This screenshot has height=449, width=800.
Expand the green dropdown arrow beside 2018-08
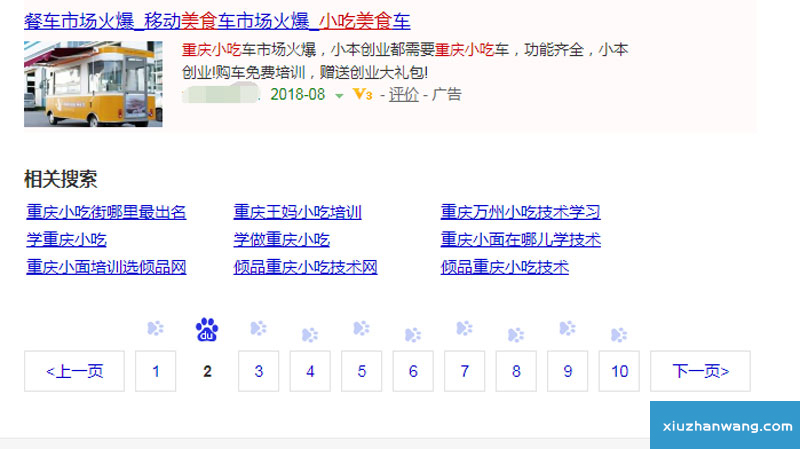(x=339, y=96)
